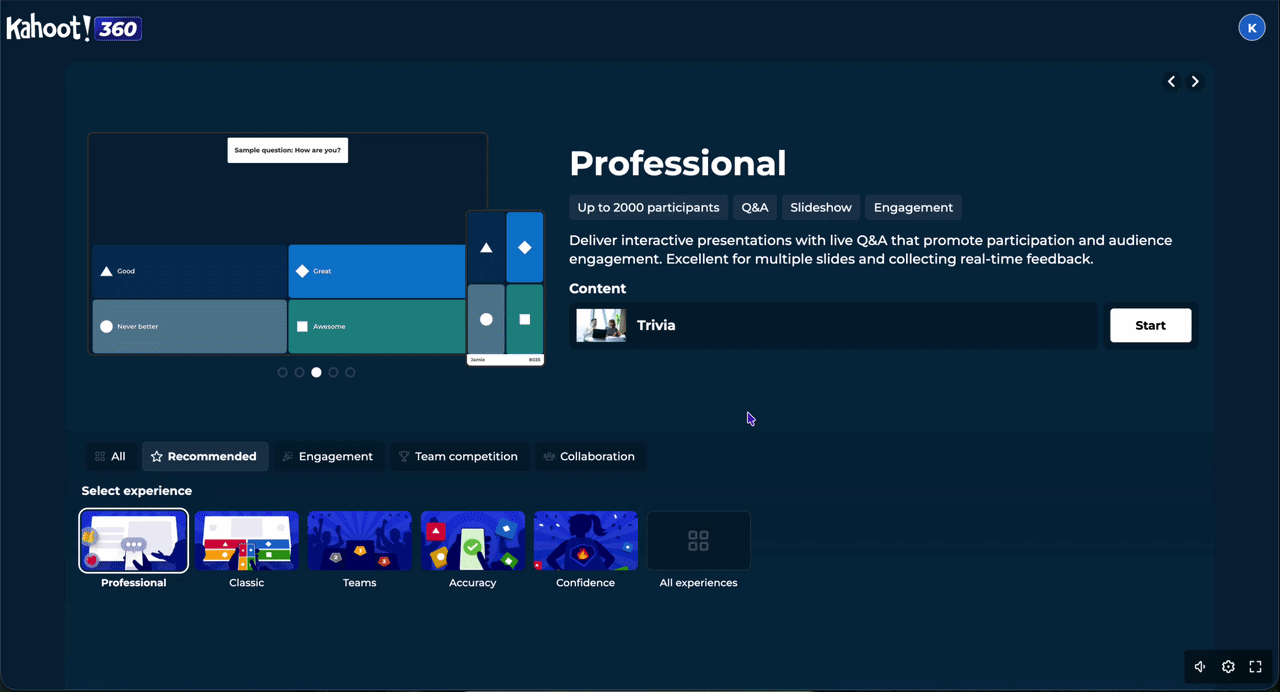The height and width of the screenshot is (692, 1280).
Task: Go to next experience with right arrow
Action: [x=1195, y=82]
